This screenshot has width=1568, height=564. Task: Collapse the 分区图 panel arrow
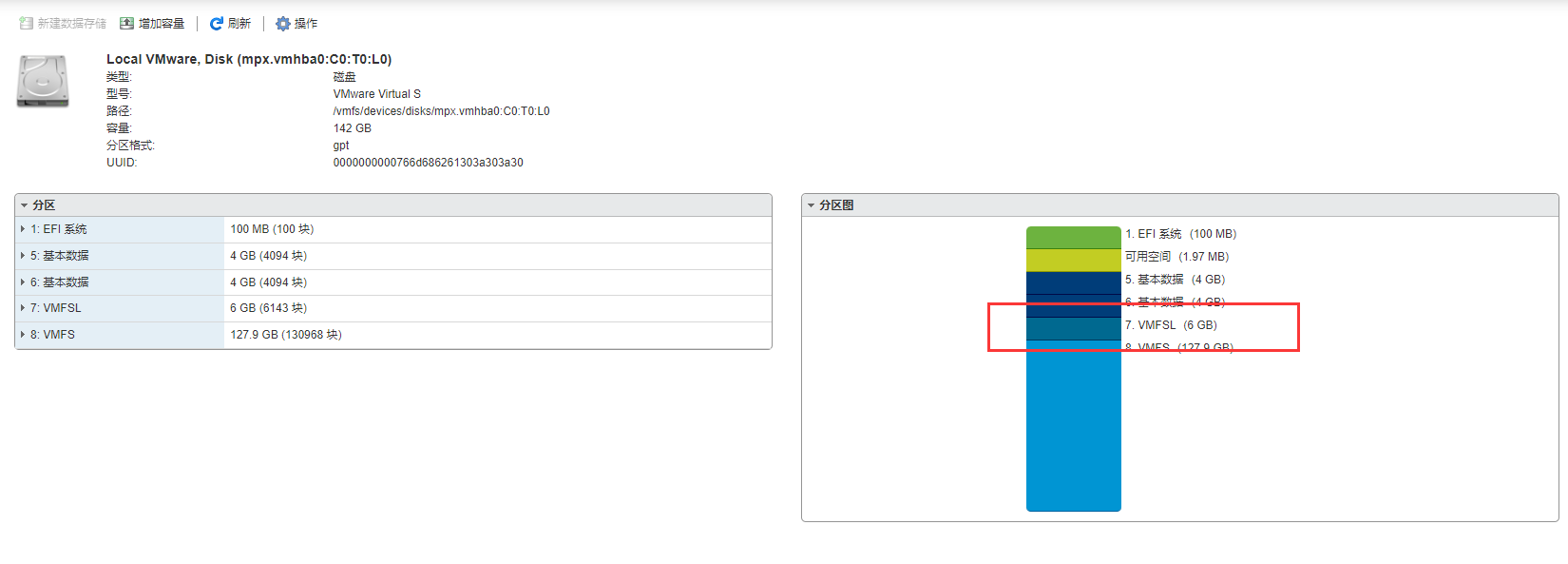(811, 205)
